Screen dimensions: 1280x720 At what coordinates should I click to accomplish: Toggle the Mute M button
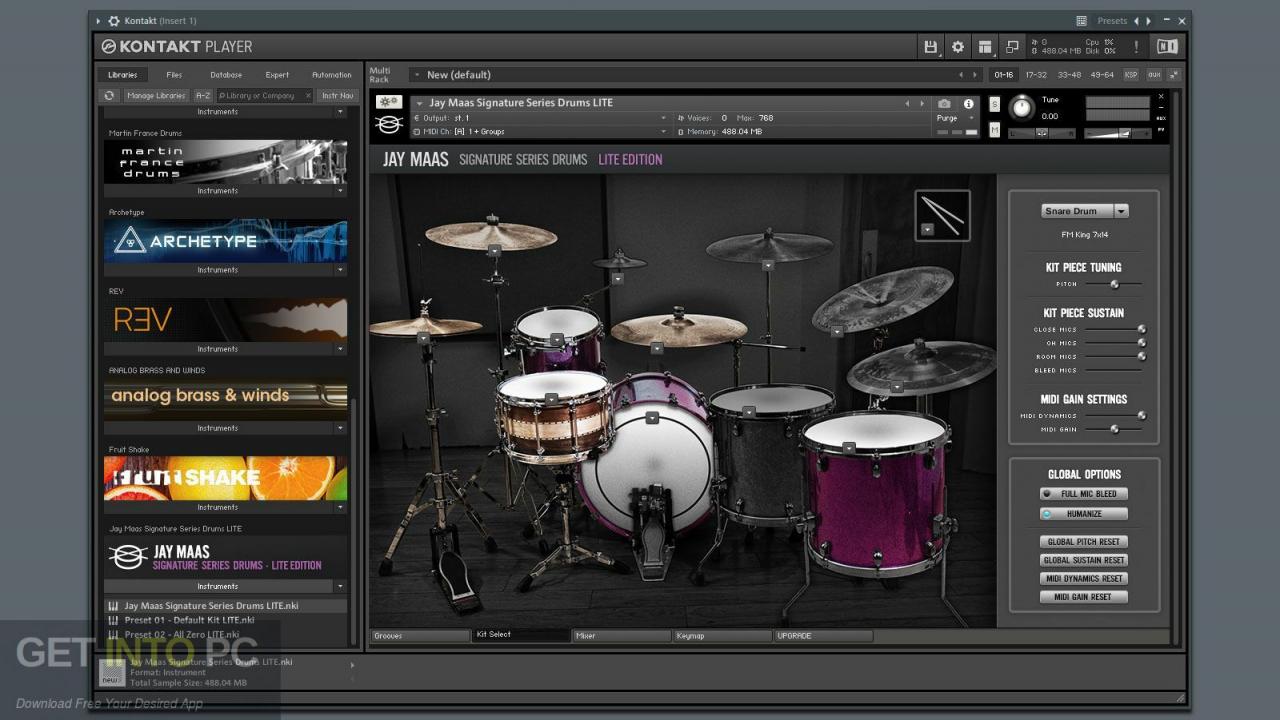click(994, 129)
